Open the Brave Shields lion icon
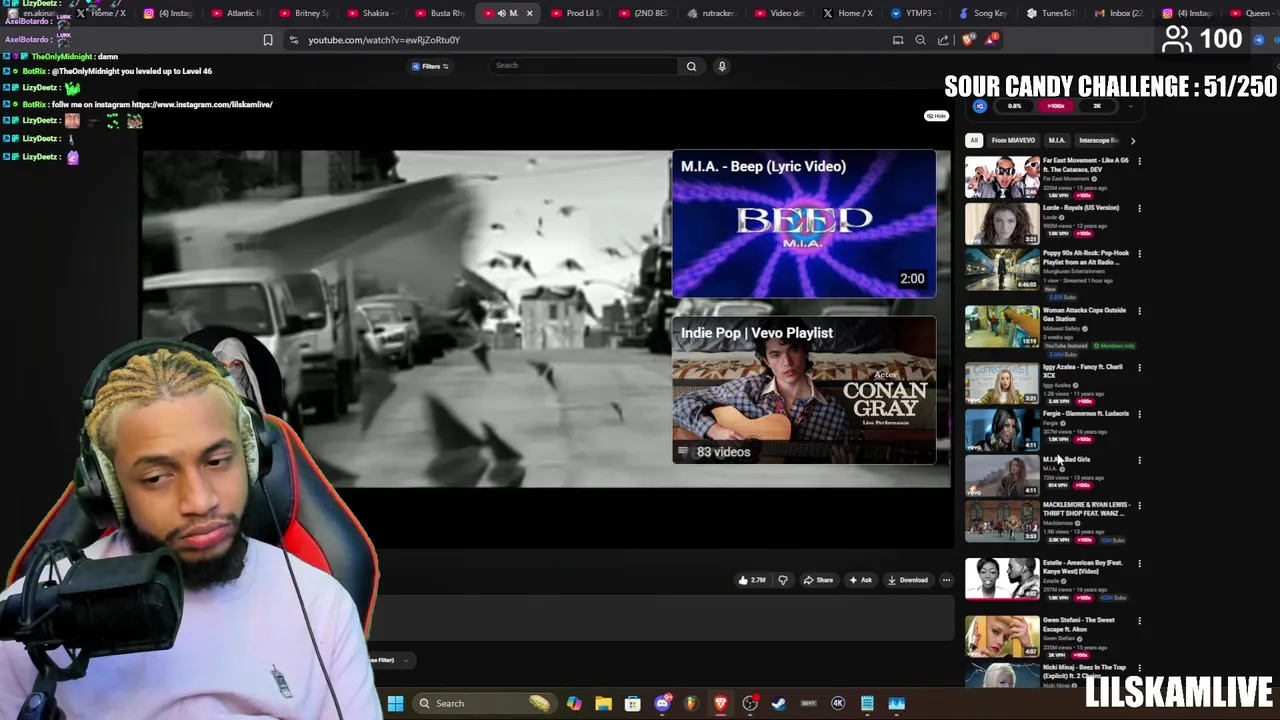The width and height of the screenshot is (1280, 720). (x=967, y=40)
